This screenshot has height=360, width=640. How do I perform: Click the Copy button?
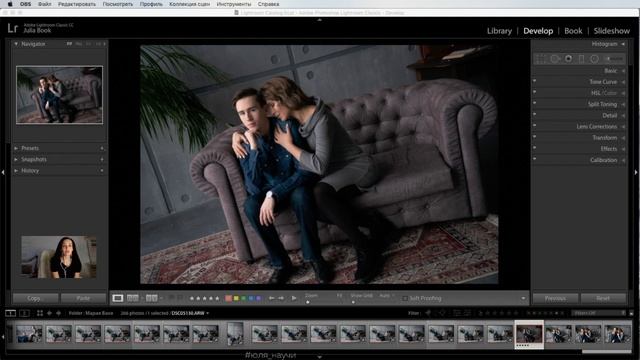[36, 298]
